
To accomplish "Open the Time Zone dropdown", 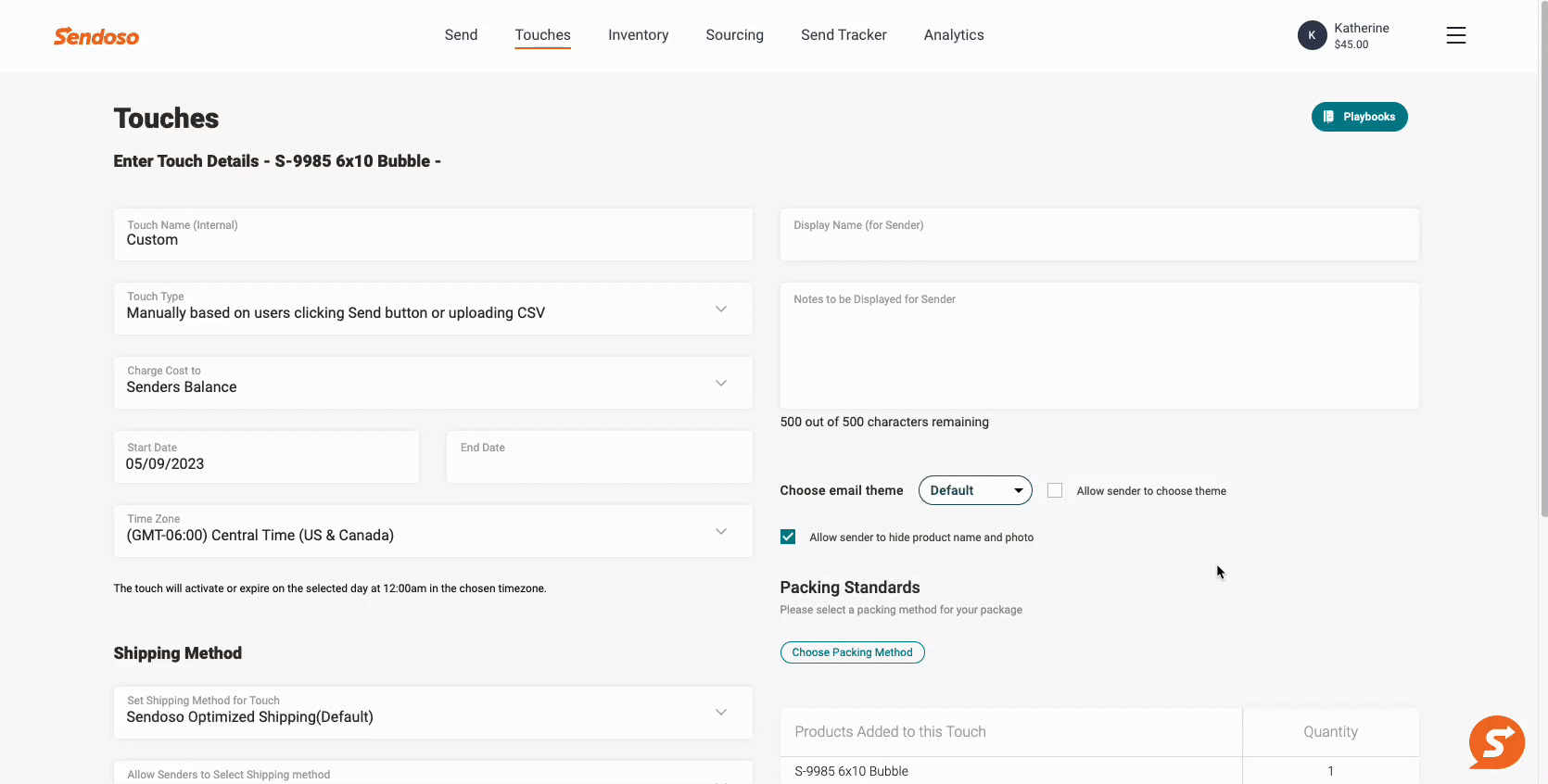I will (433, 531).
